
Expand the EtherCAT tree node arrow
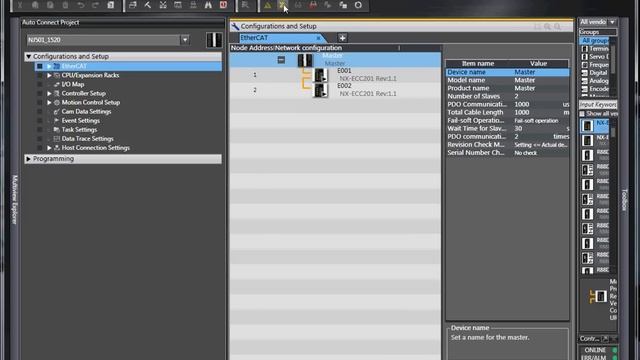click(x=49, y=66)
